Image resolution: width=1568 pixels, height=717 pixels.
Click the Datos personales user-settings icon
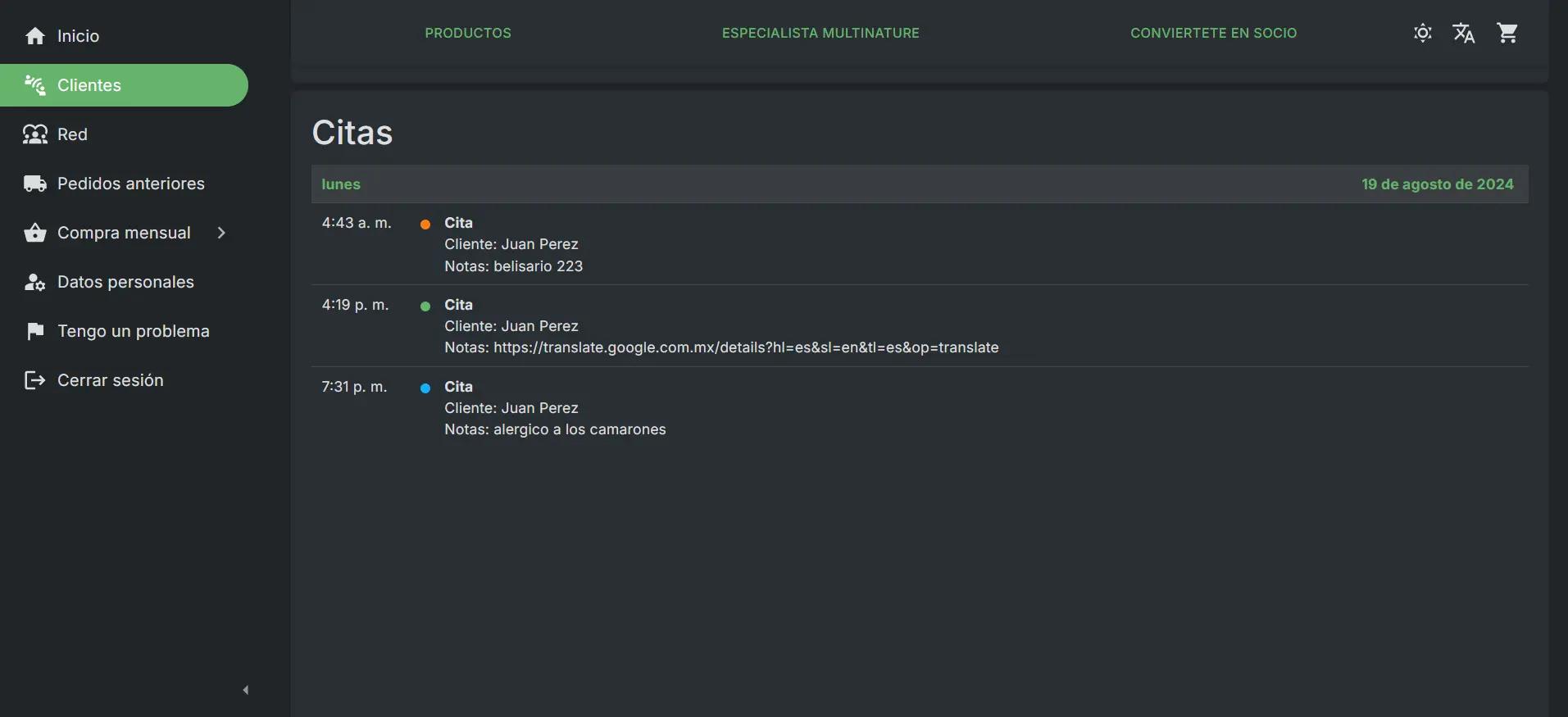(x=35, y=282)
